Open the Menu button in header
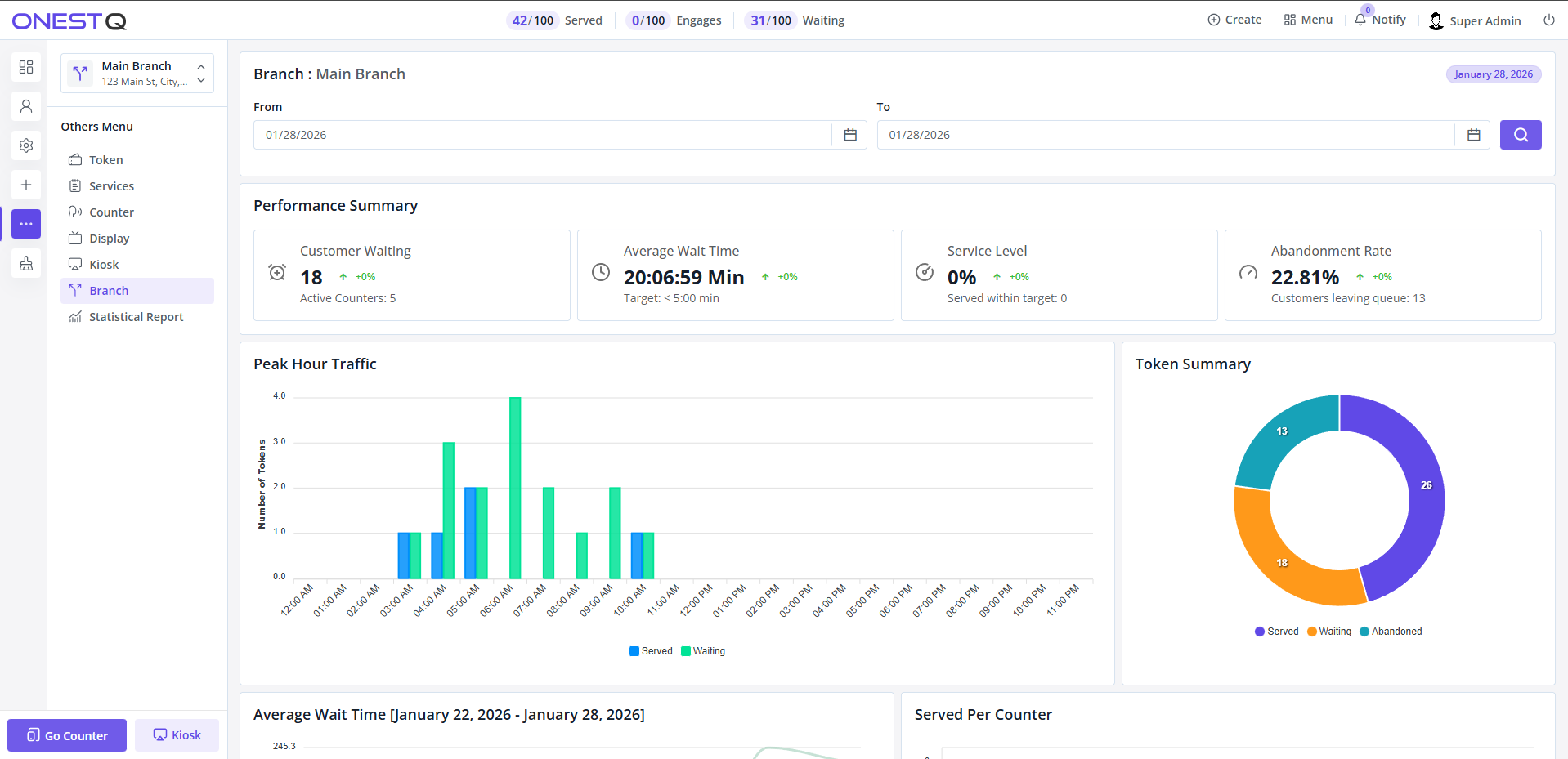1568x759 pixels. point(1308,20)
